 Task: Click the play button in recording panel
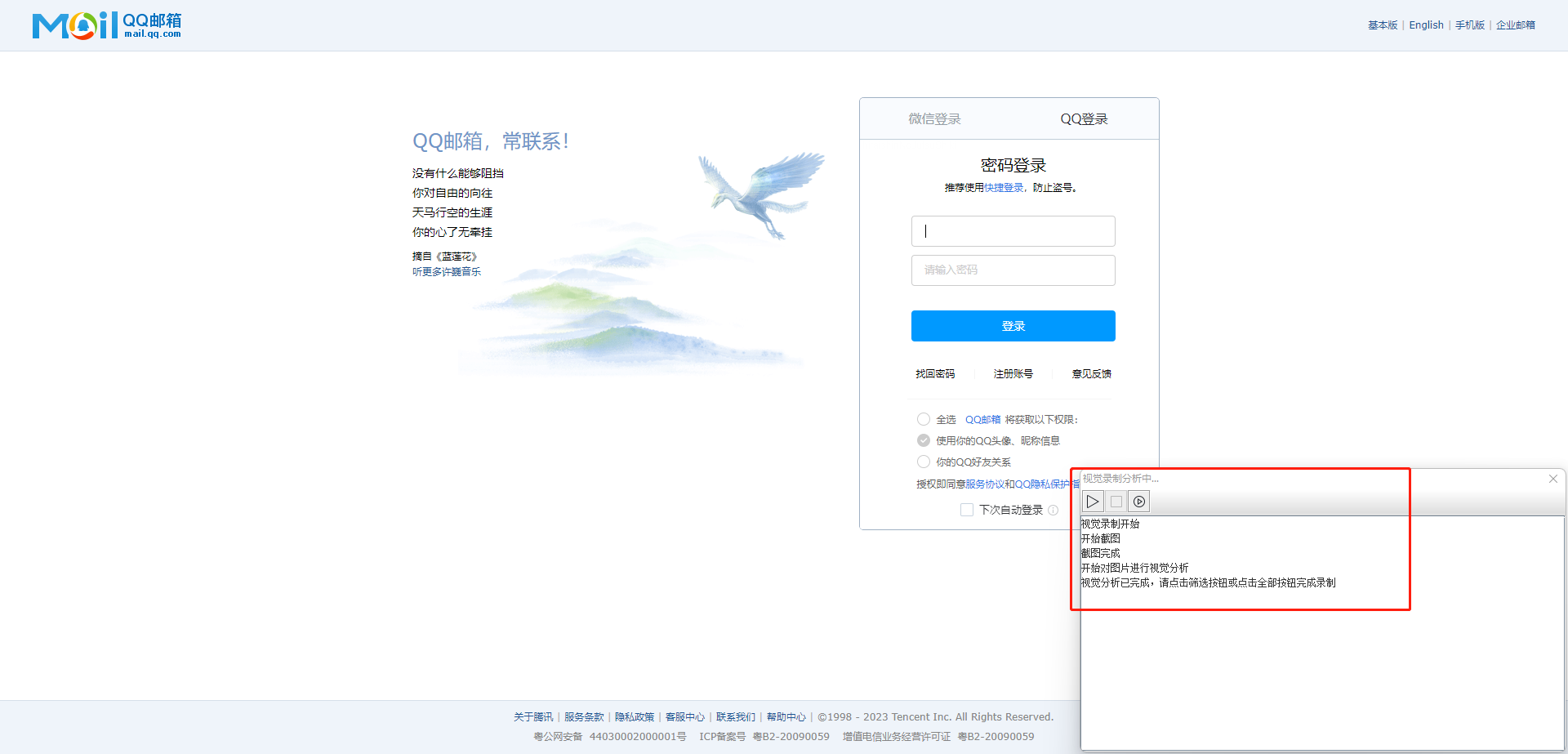click(x=1093, y=502)
